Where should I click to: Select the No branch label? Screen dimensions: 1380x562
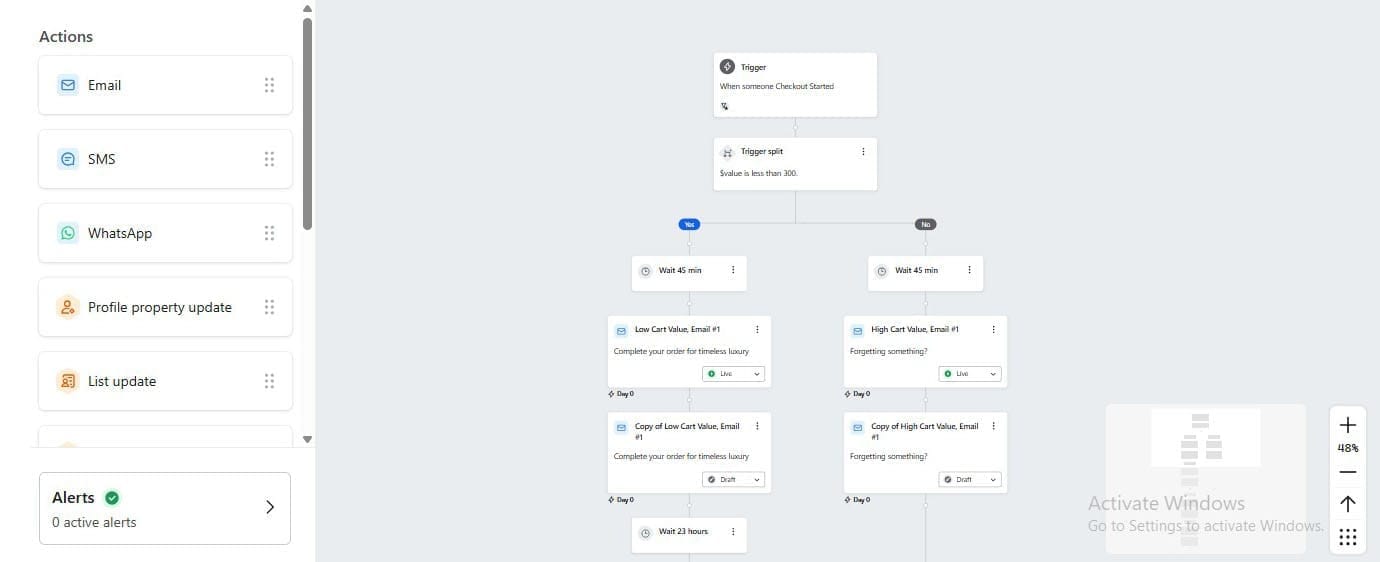tap(925, 225)
